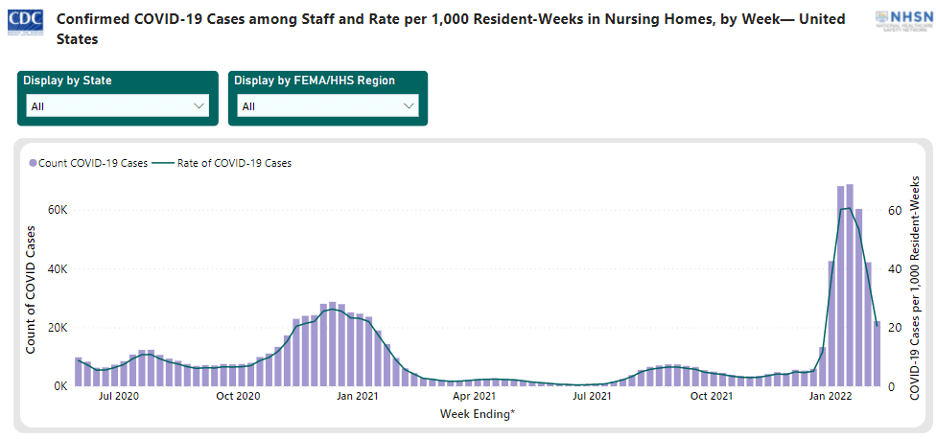Click the Jul 2020 x-axis label
The width and height of the screenshot is (936, 440).
(120, 397)
